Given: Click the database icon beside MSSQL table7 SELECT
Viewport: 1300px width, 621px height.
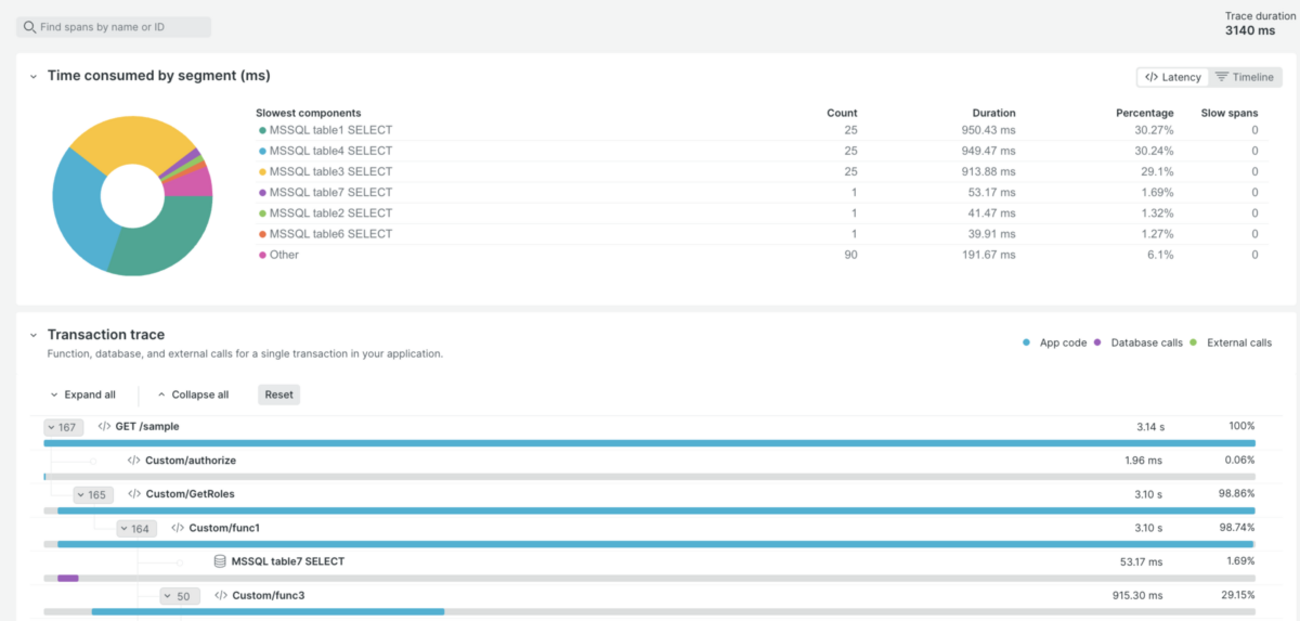Looking at the screenshot, I should tap(220, 562).
